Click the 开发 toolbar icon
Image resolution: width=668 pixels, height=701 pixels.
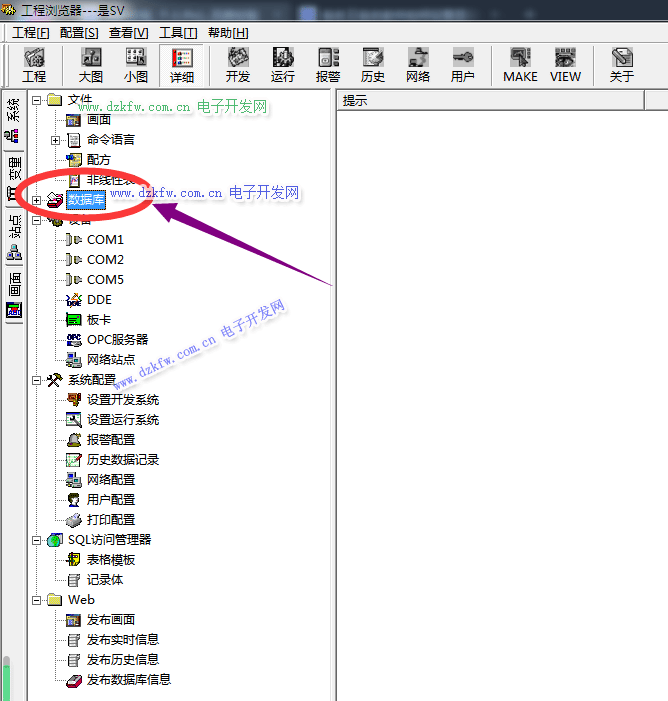tap(238, 65)
